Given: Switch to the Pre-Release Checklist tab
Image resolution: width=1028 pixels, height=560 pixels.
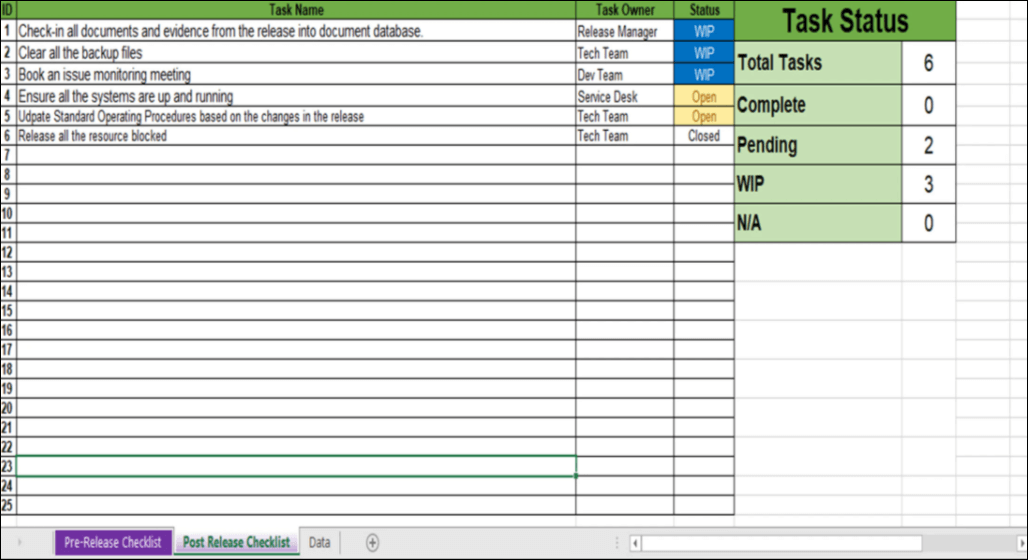Looking at the screenshot, I should (113, 542).
